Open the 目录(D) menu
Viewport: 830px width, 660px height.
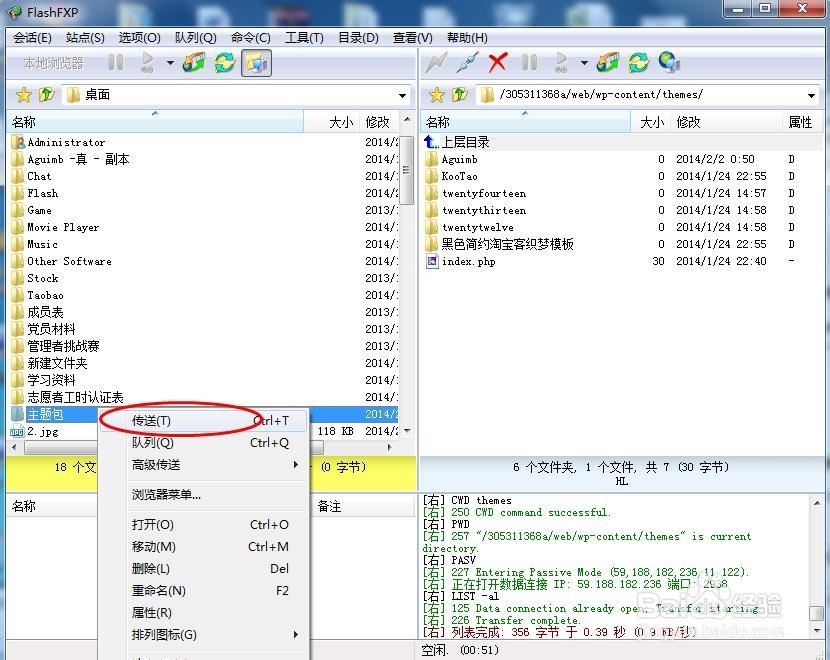tap(358, 38)
